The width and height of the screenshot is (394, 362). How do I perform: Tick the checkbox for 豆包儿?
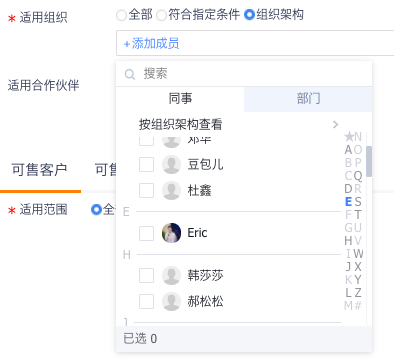[x=146, y=164]
